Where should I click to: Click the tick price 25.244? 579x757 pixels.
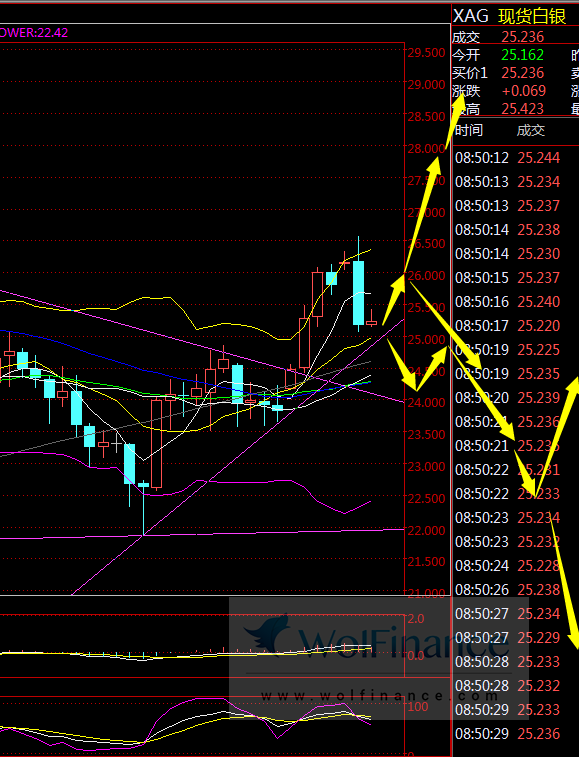coord(539,158)
